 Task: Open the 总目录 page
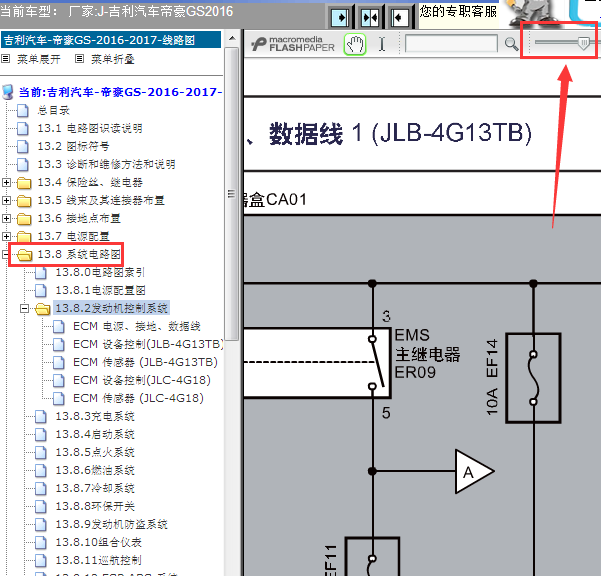[x=53, y=110]
